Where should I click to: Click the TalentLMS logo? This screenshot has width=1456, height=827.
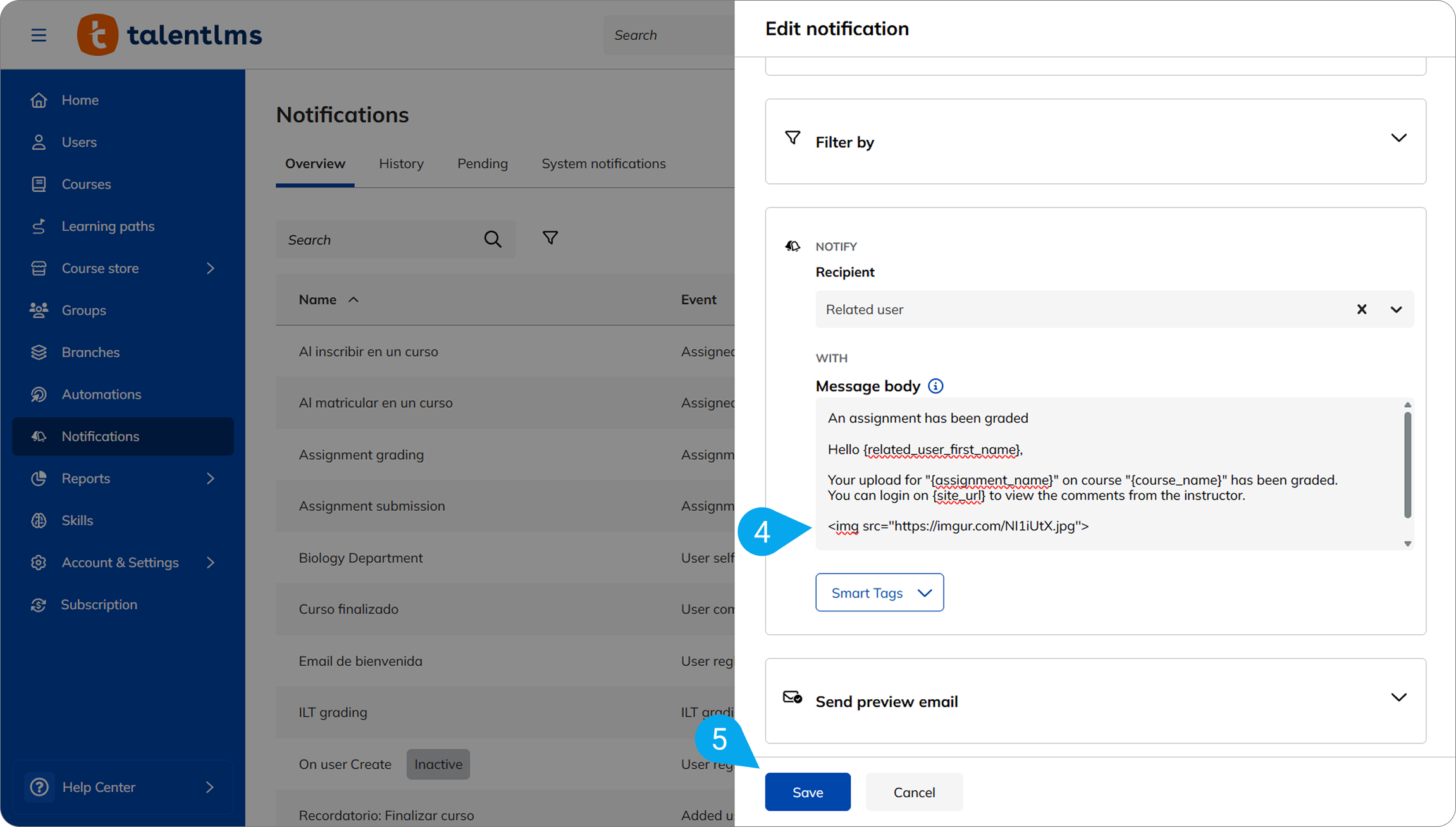(170, 35)
